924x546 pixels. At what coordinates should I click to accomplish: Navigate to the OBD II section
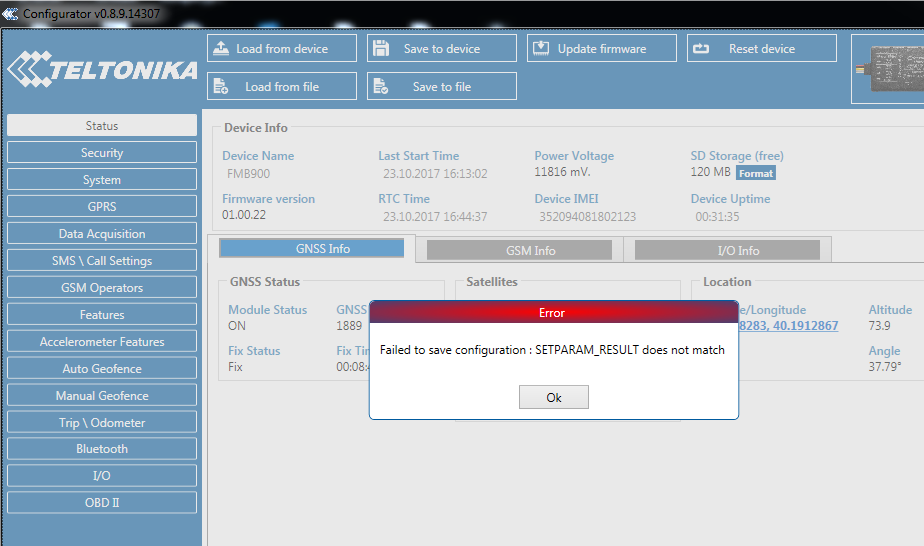102,503
